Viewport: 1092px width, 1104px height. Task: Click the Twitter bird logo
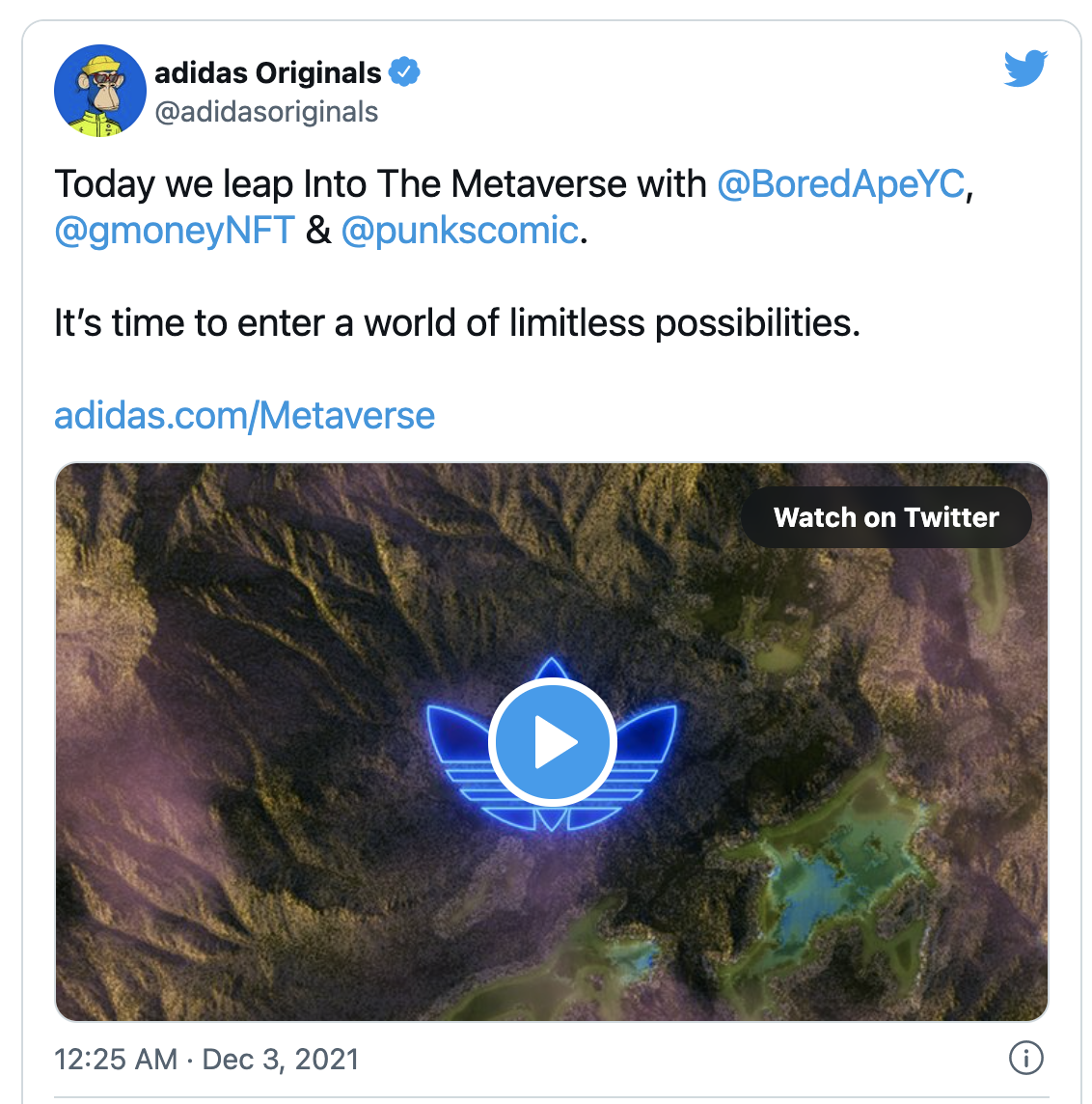pos(1025,69)
